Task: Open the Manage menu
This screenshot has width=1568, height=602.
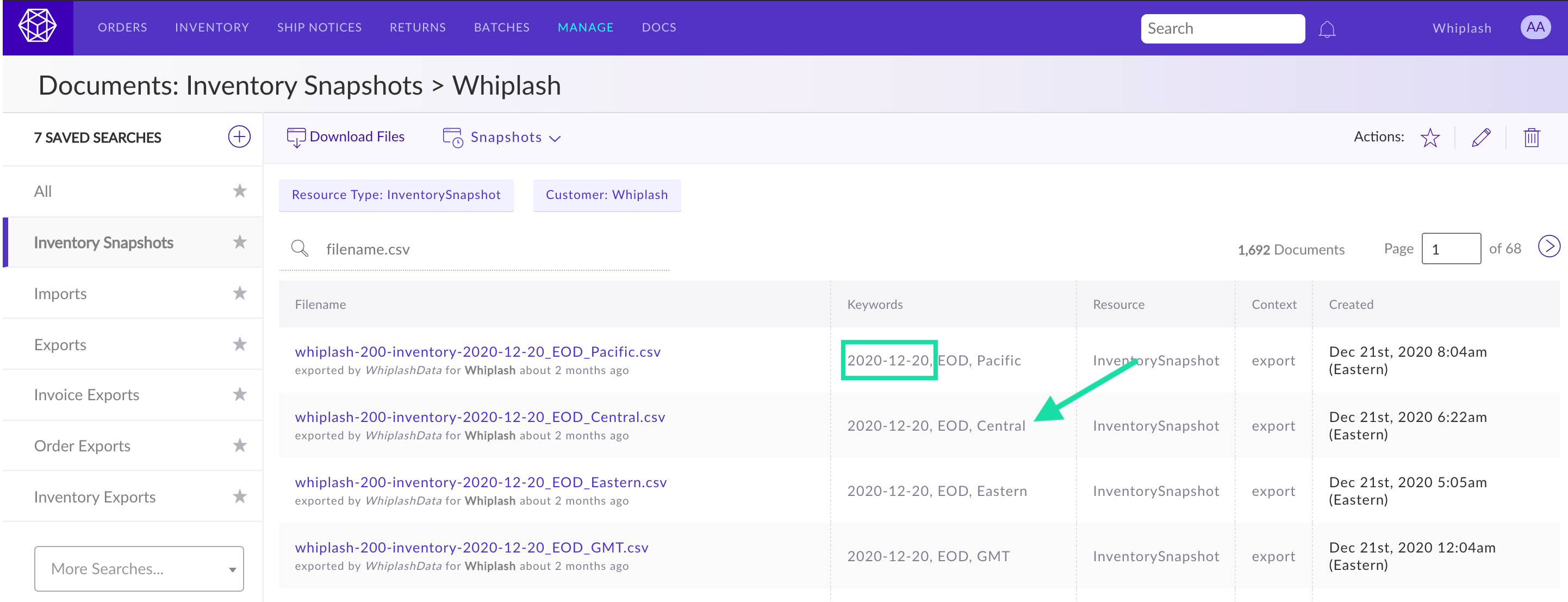Action: click(586, 27)
